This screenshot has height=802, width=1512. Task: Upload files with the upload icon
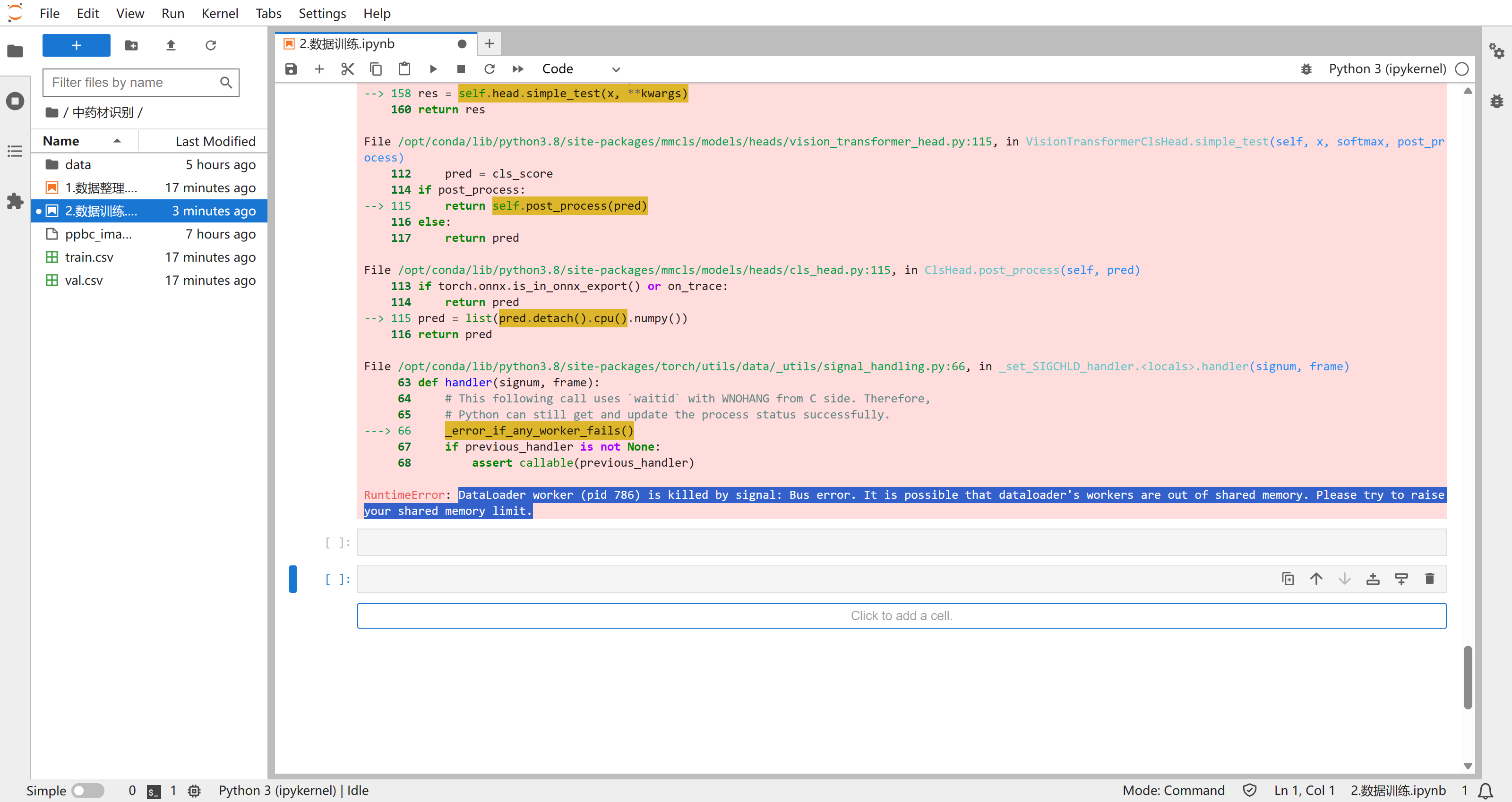click(x=171, y=45)
